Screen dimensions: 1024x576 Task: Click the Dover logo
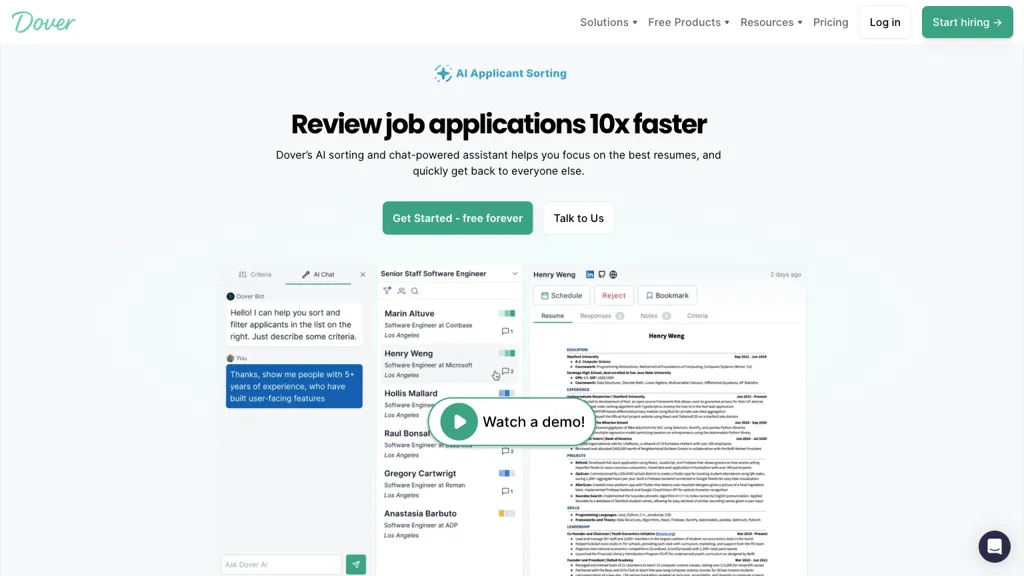coord(43,22)
